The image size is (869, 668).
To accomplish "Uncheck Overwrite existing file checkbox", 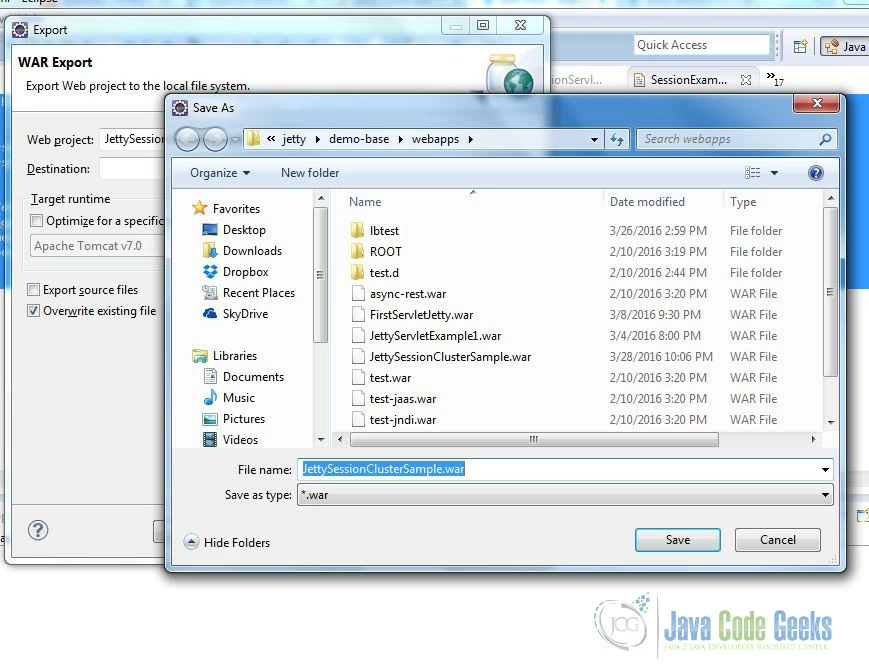I will pos(34,310).
